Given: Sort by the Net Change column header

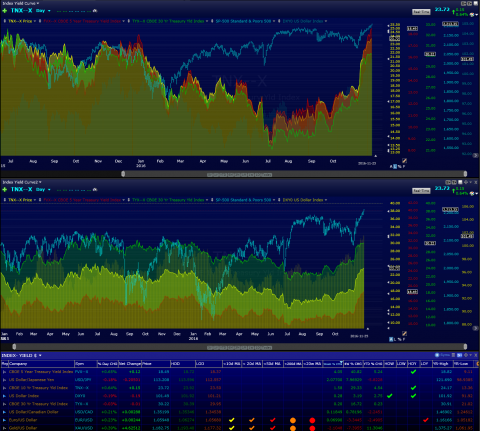Looking at the screenshot, I should (130, 364).
